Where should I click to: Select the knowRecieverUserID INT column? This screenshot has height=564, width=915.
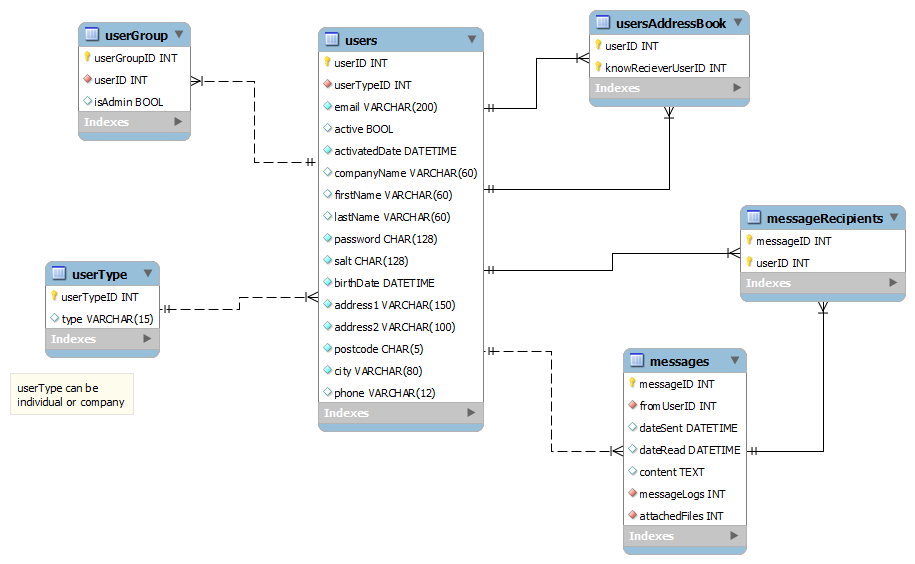(x=665, y=68)
